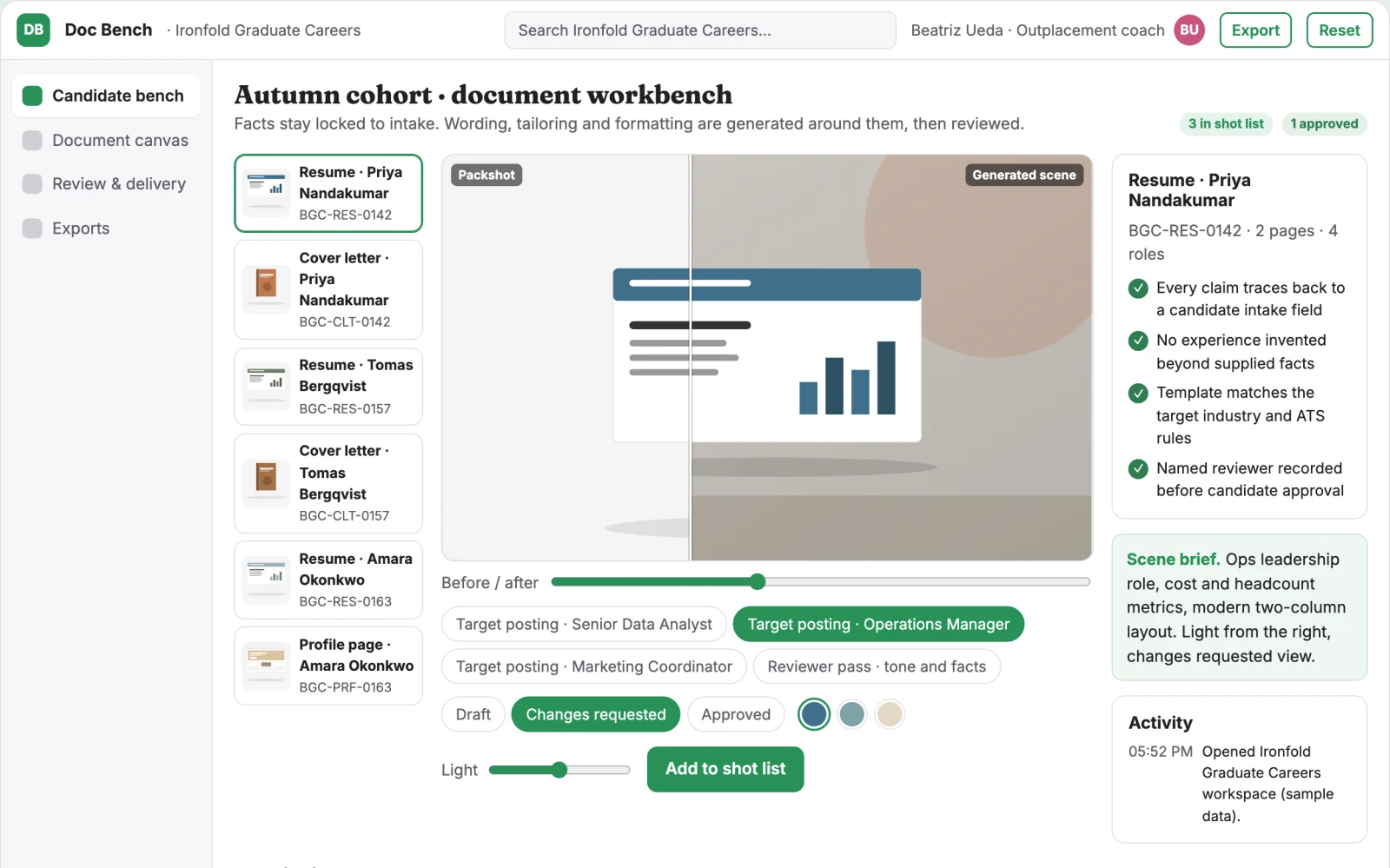Click 'BGC-RES-0157' document code
1390x868 pixels.
click(345, 408)
